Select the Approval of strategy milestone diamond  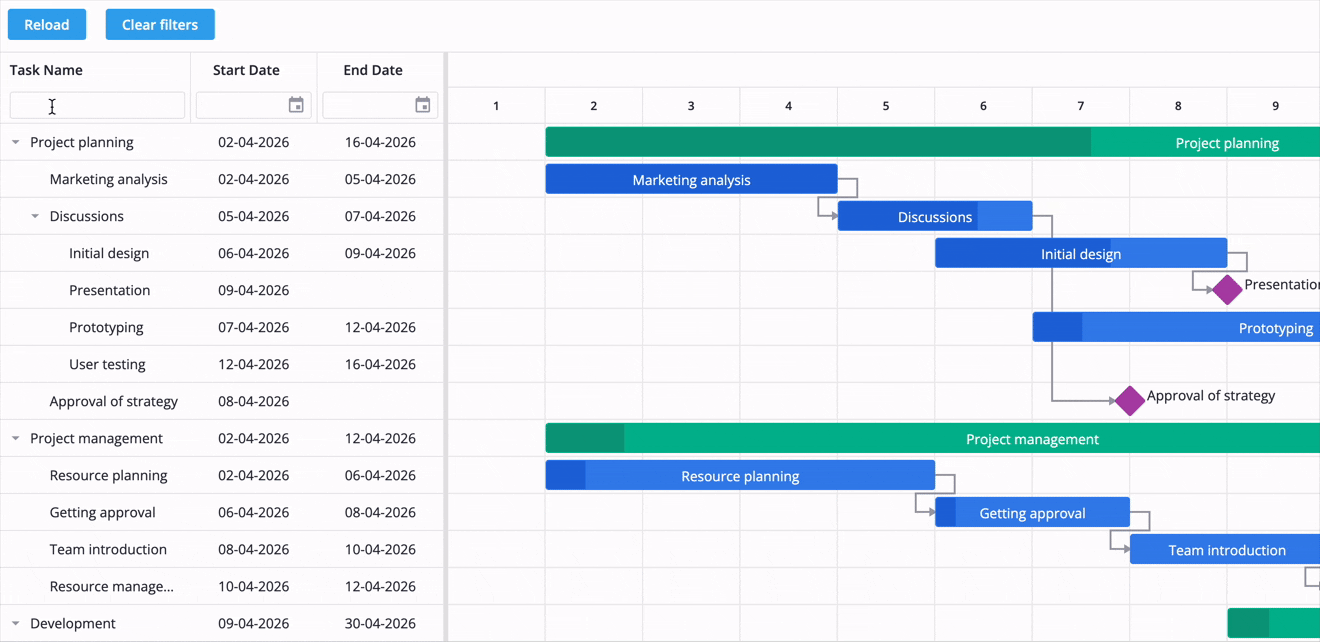[x=1129, y=400]
